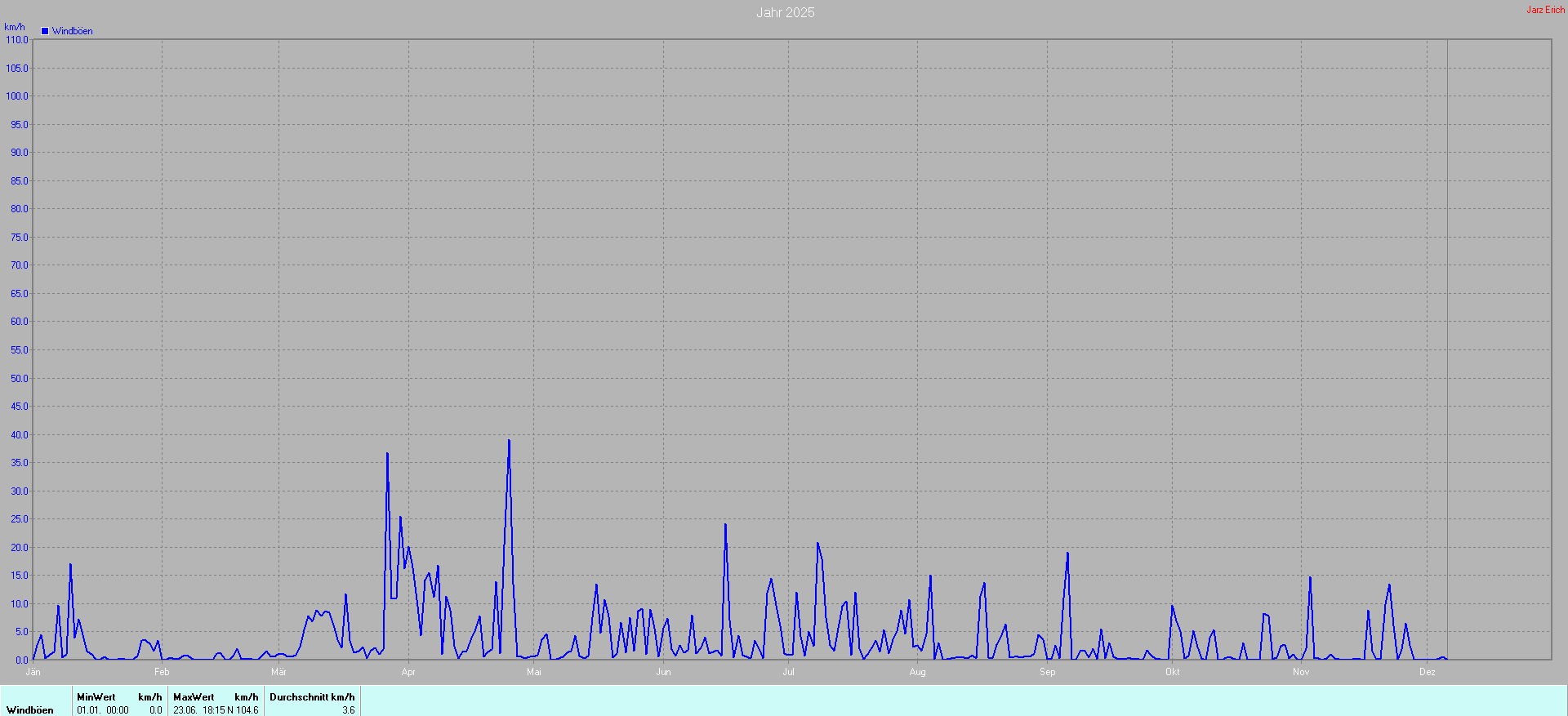Click the km/h header beside MinWert
The height and width of the screenshot is (716, 1568).
pos(150,697)
